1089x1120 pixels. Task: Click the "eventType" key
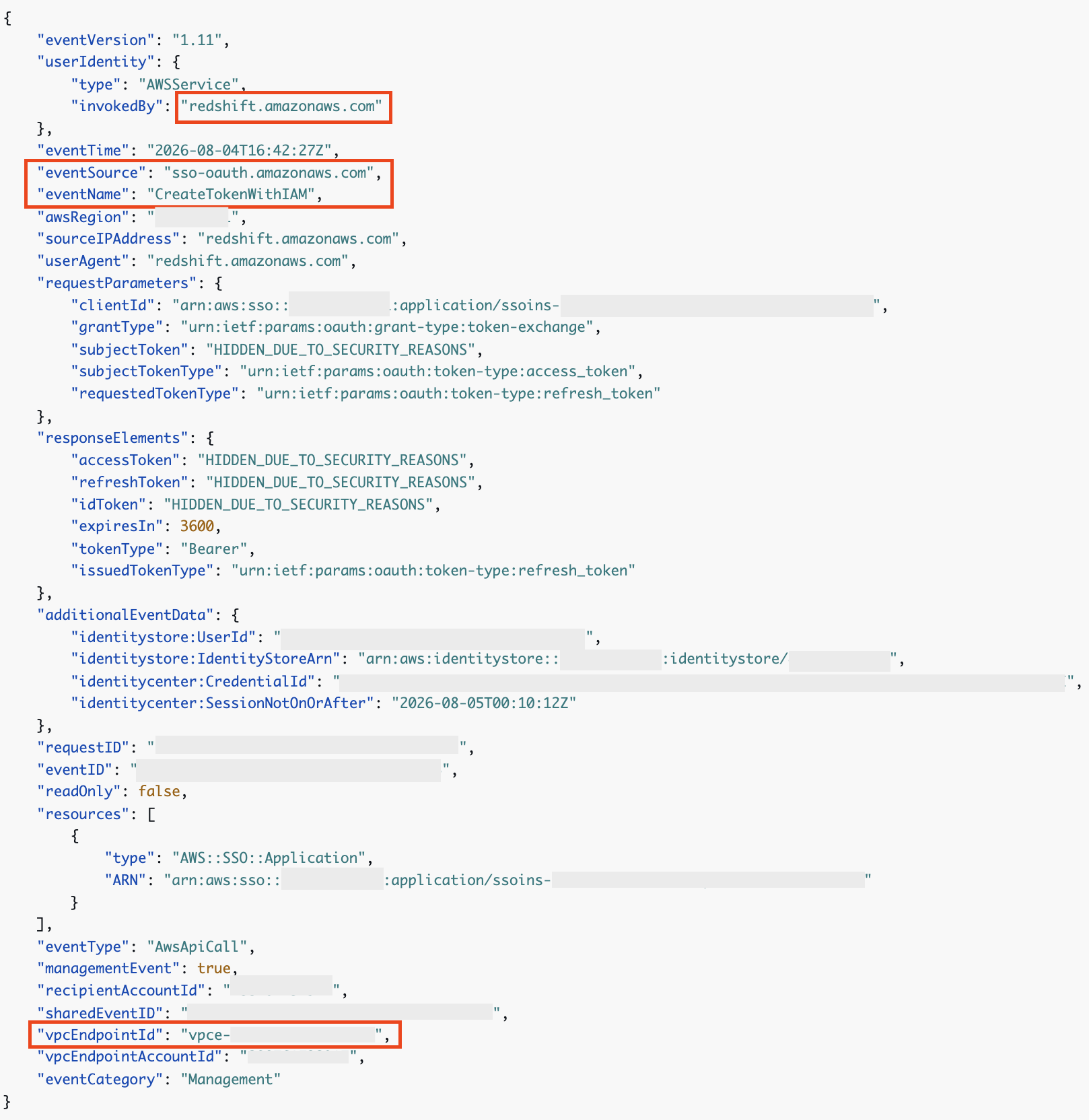click(x=83, y=947)
